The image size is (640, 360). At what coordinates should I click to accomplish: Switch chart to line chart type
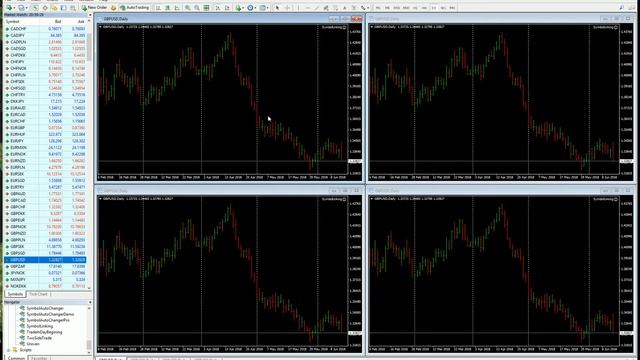(x=177, y=8)
